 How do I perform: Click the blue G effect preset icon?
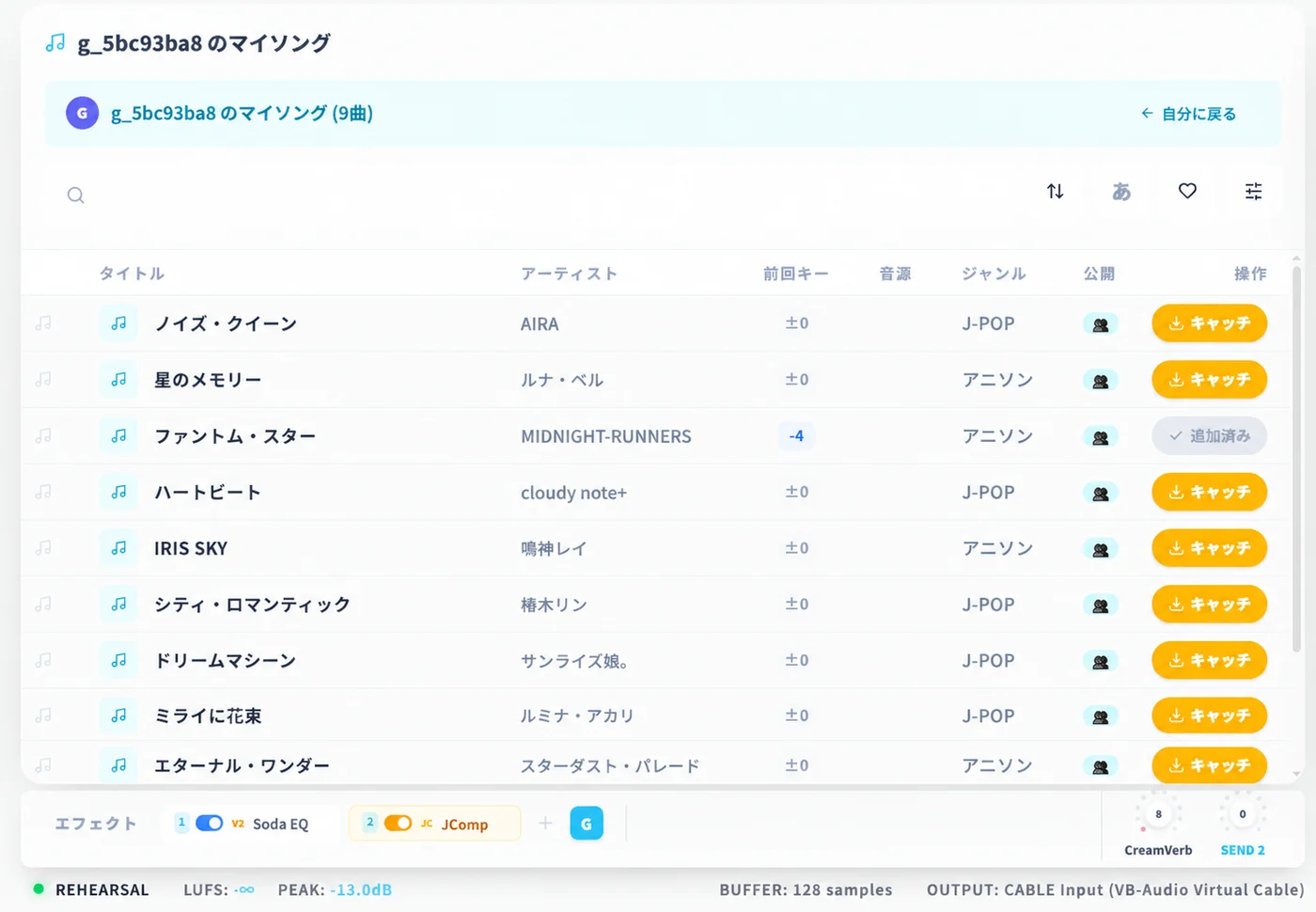[x=587, y=824]
